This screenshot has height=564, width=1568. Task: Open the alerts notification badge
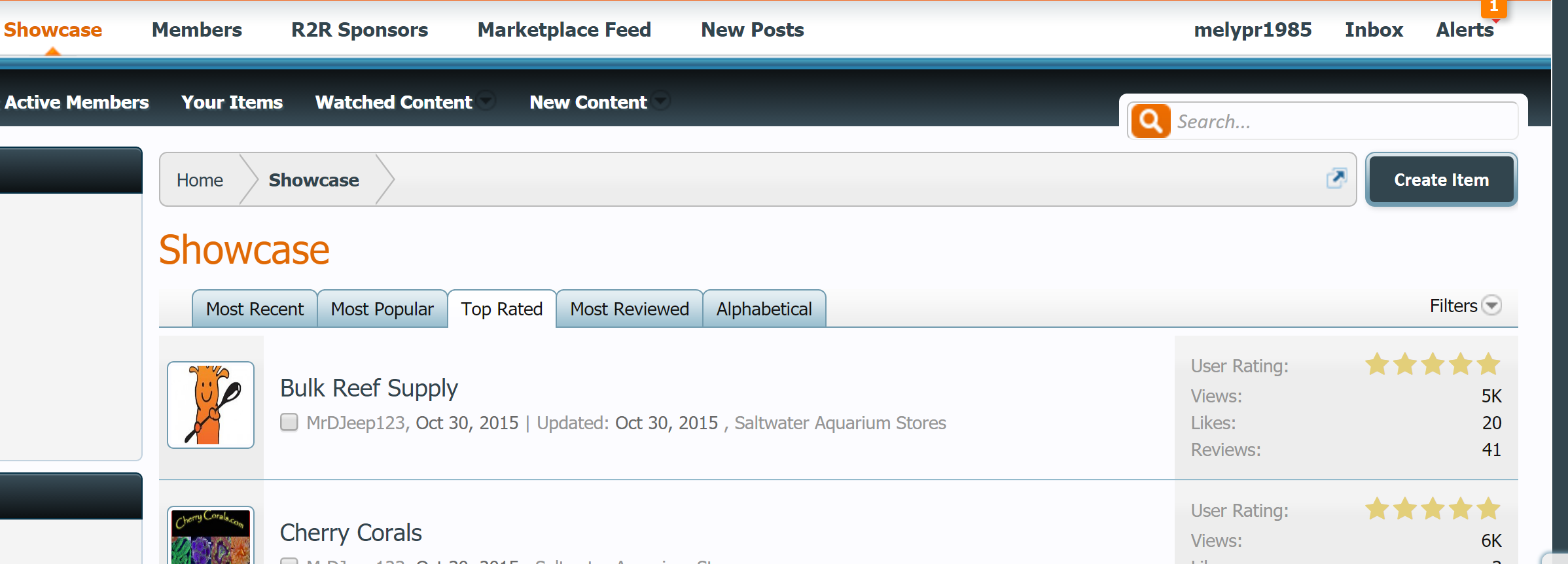(1493, 8)
